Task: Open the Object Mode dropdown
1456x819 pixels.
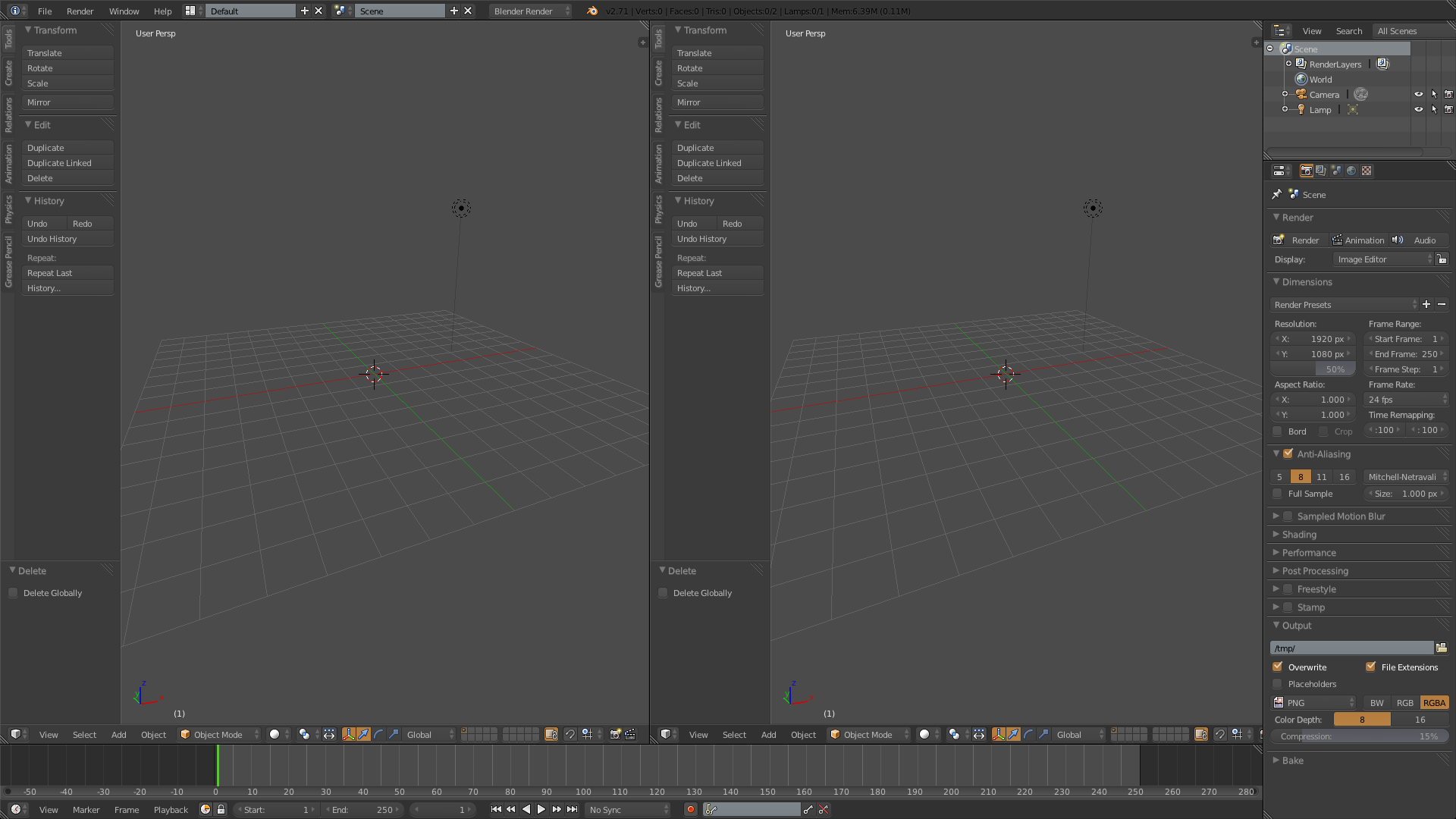Action: point(218,734)
